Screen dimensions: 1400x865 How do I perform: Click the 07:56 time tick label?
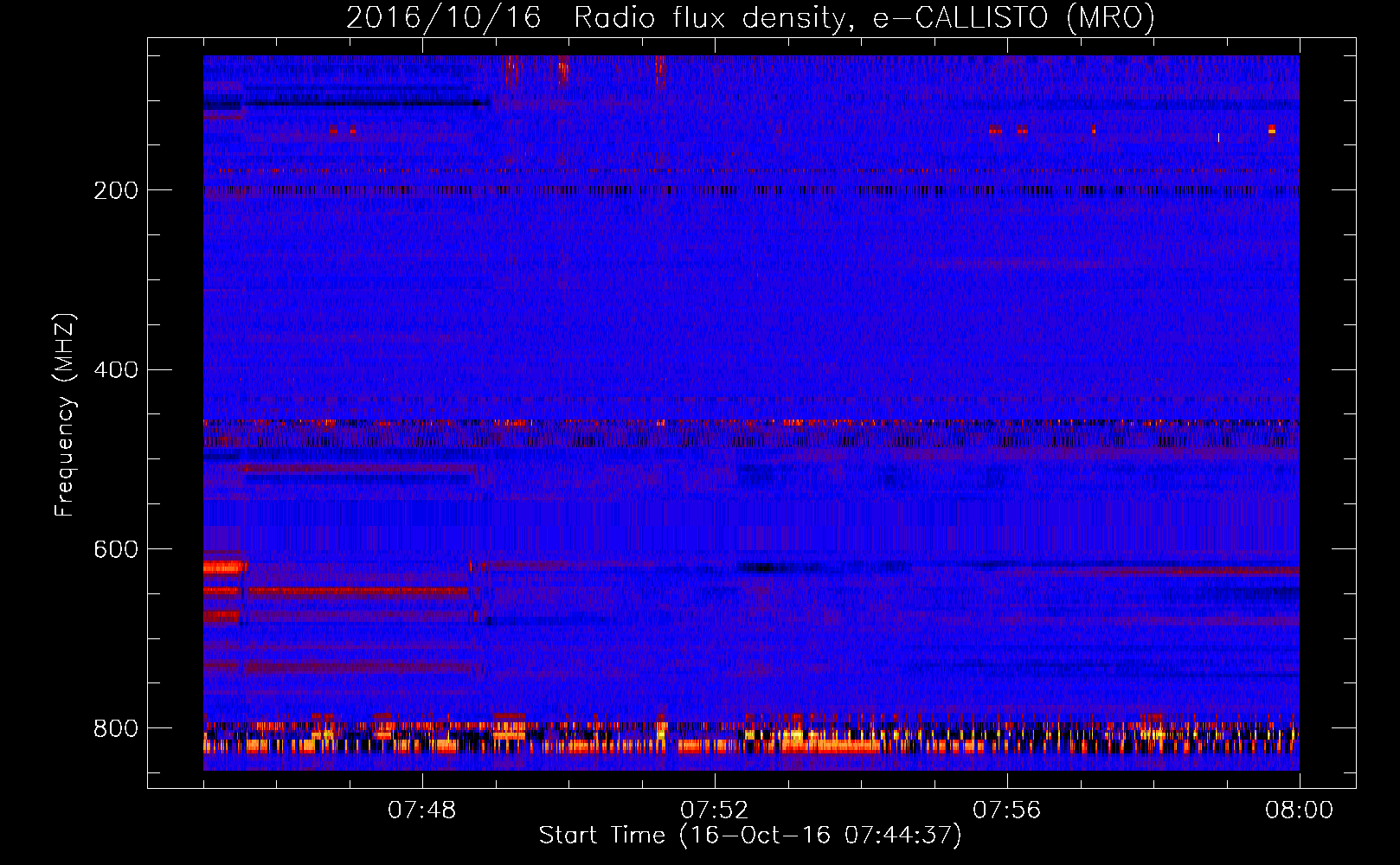point(1006,811)
